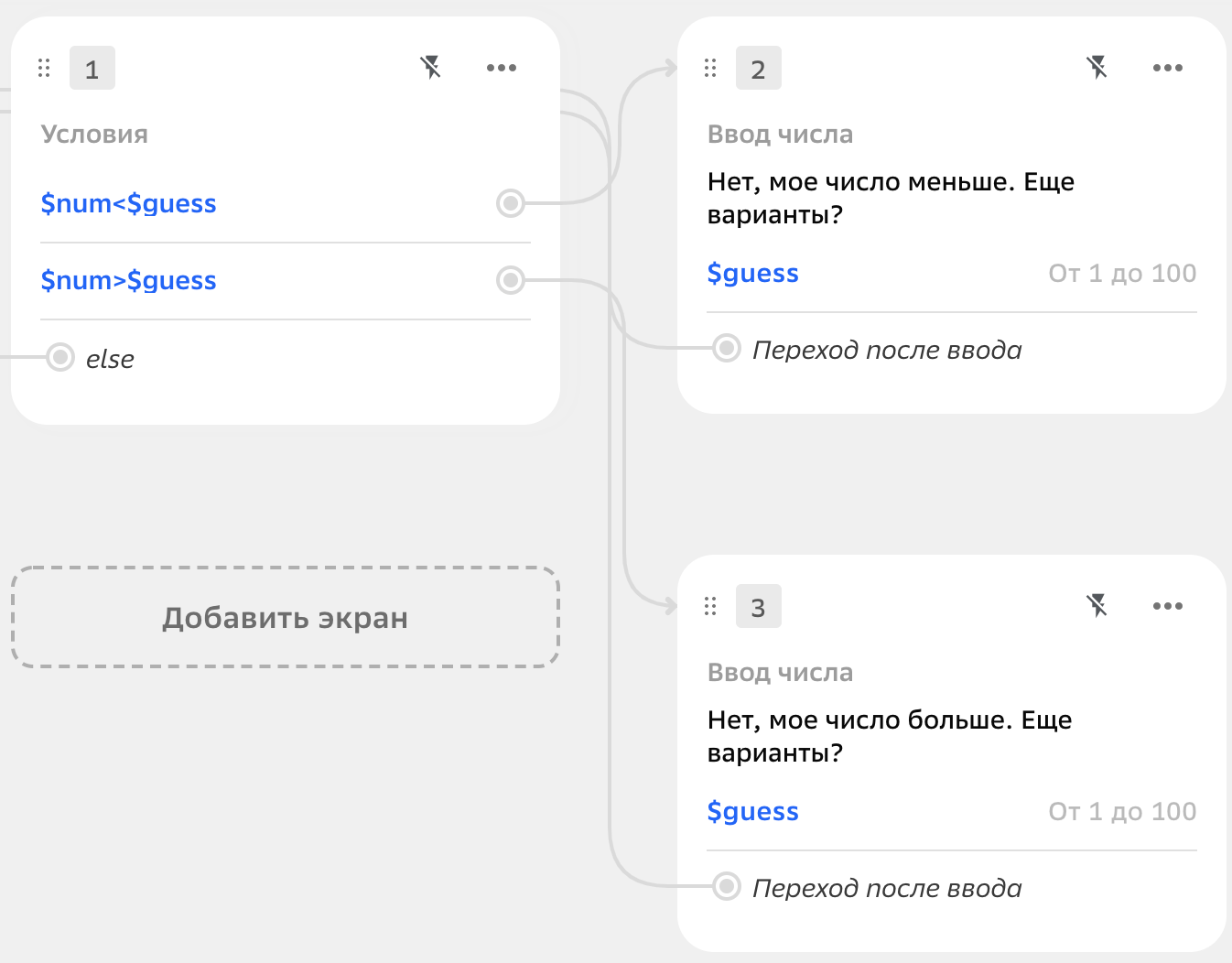Image resolution: width=1232 pixels, height=963 pixels.
Task: Grab the drag handle of screen 1
Action: tap(44, 68)
